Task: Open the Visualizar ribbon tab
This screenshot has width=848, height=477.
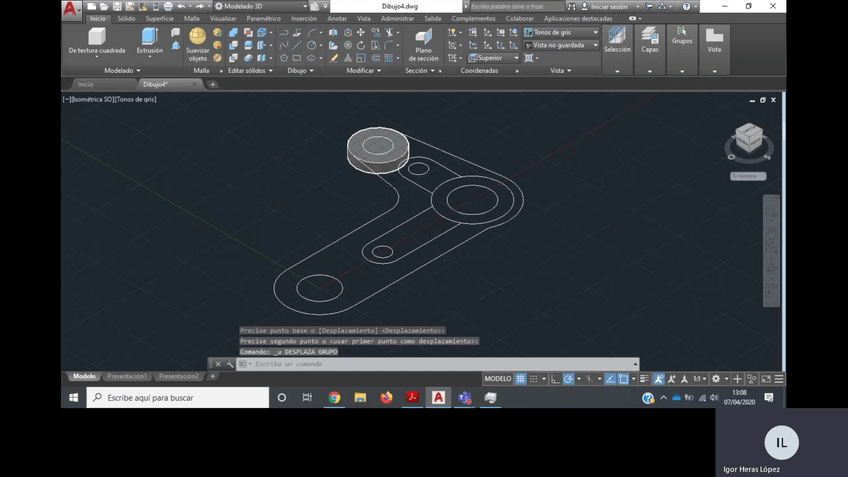Action: pos(223,18)
